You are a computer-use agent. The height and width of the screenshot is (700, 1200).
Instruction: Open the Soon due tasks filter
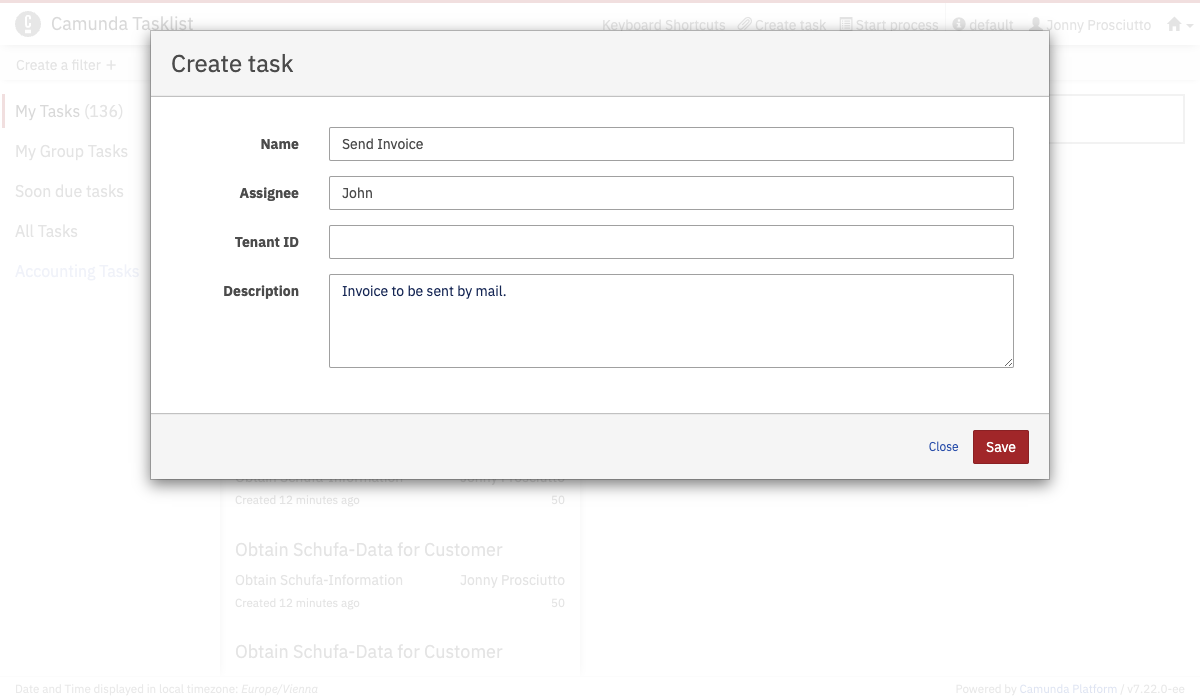point(69,191)
